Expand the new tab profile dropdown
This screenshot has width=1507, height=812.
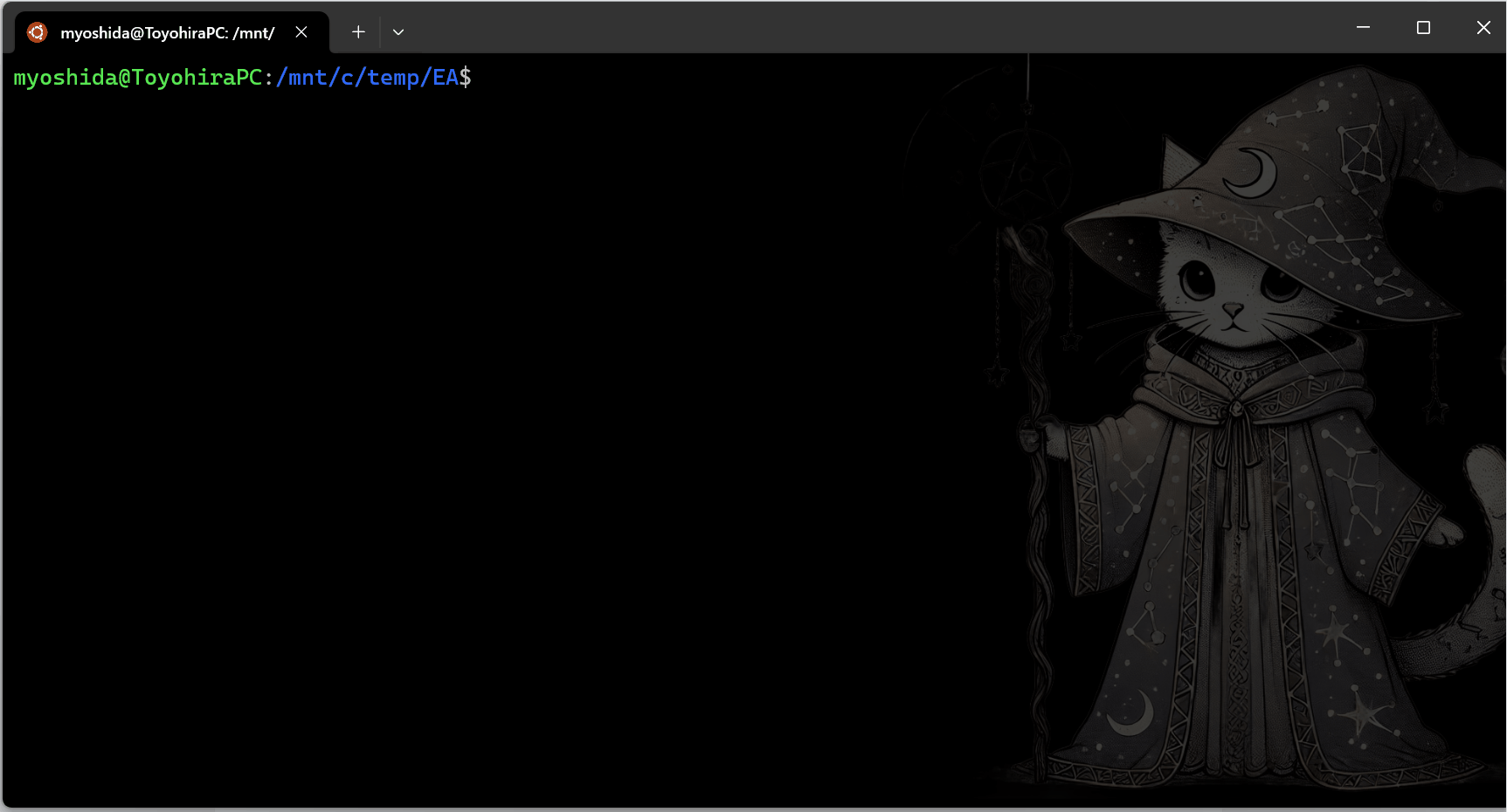pos(398,32)
